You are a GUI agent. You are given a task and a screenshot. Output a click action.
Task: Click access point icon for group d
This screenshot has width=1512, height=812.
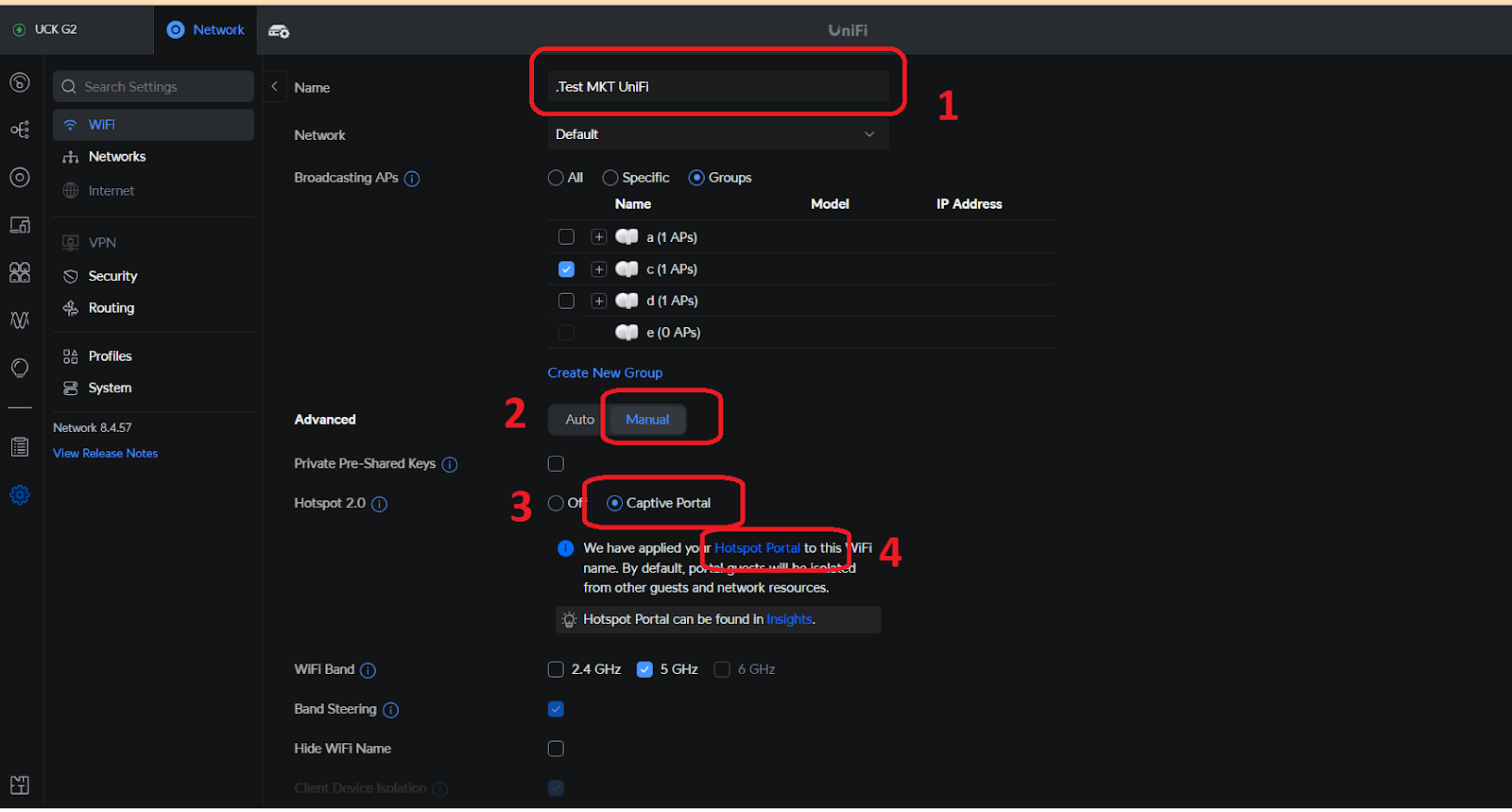click(x=627, y=301)
